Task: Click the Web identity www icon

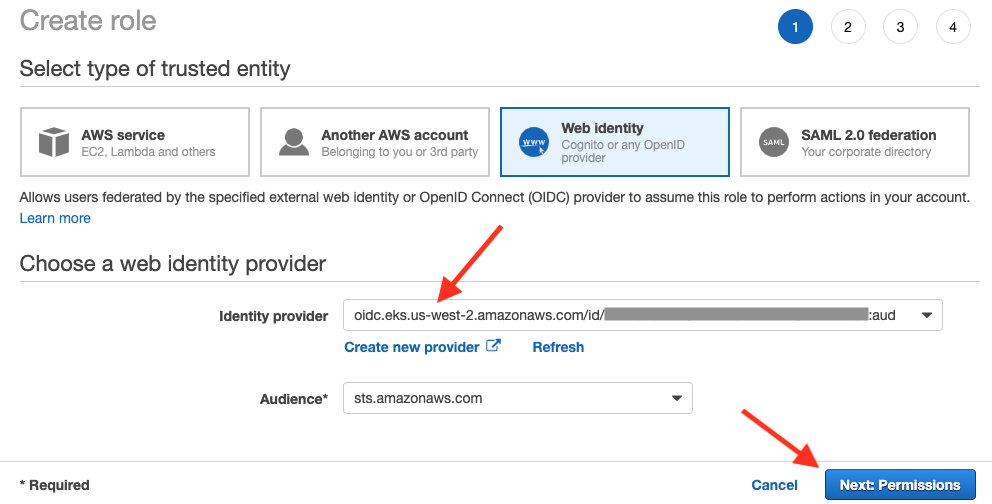Action: pyautogui.click(x=534, y=142)
